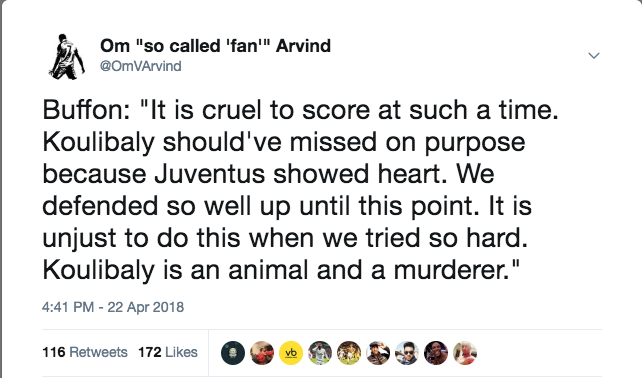Click the @OmVArvind handle
642x378 pixels.
[140, 66]
